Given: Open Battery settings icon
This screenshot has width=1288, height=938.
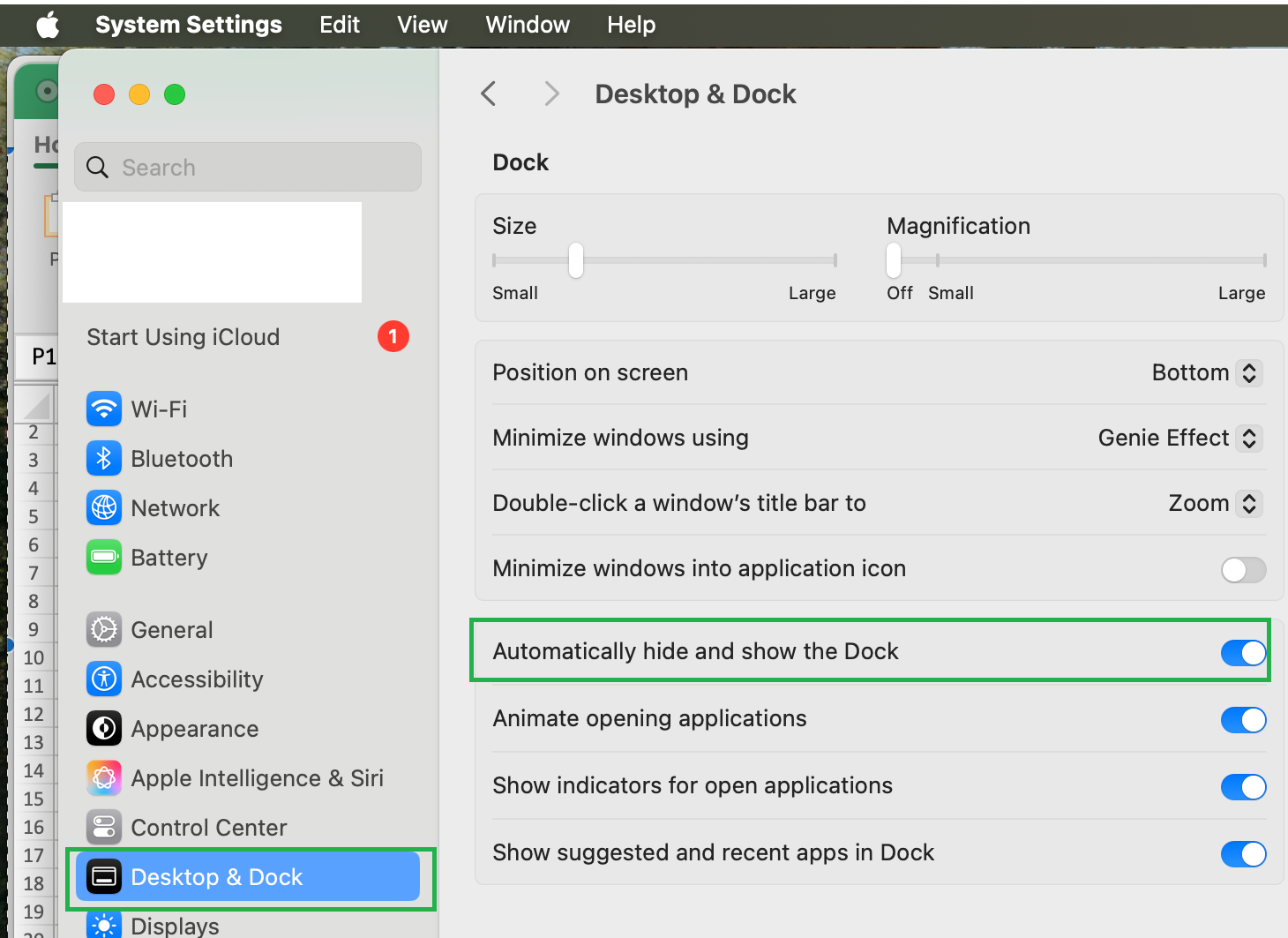Looking at the screenshot, I should coord(103,557).
